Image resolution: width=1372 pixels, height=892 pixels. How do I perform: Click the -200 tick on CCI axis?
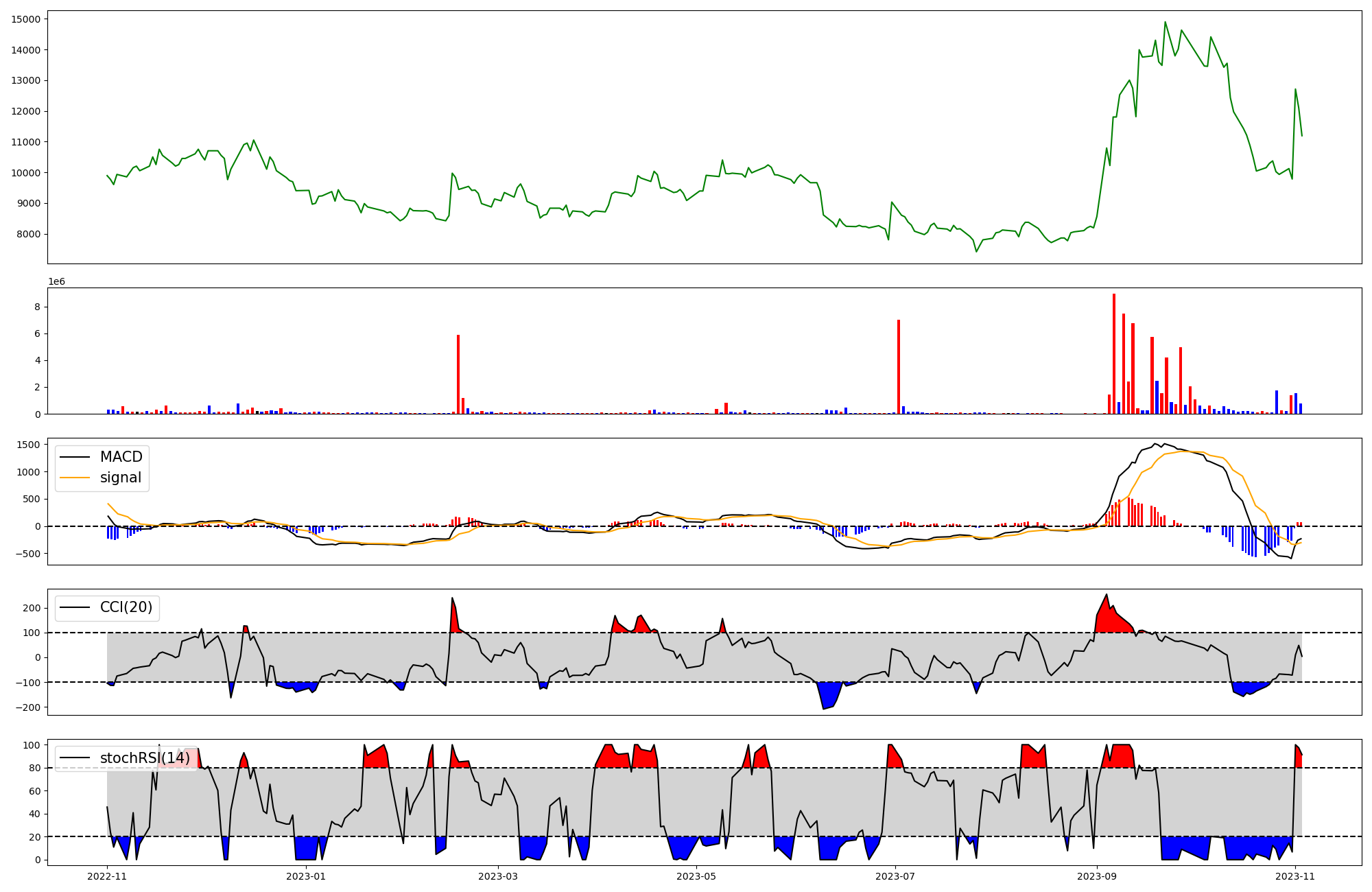[28, 707]
